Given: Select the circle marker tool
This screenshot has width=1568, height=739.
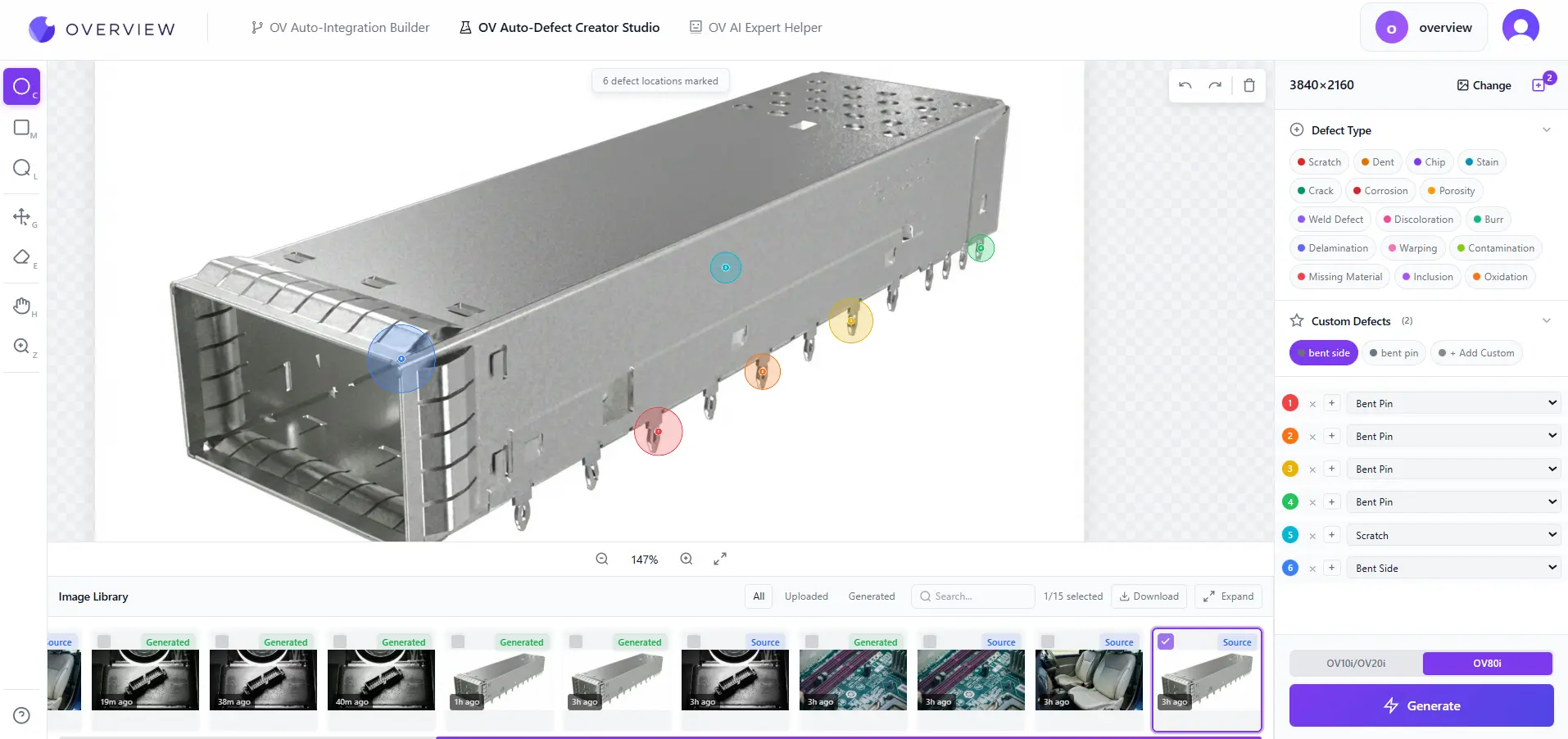Looking at the screenshot, I should [22, 86].
